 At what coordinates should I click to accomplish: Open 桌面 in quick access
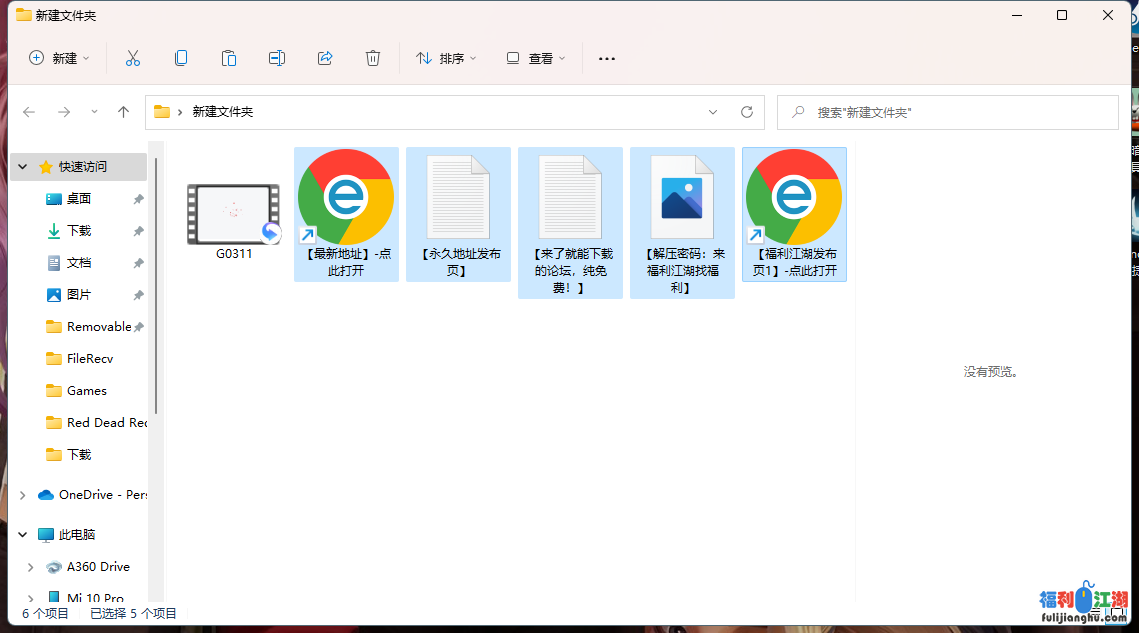tap(79, 199)
